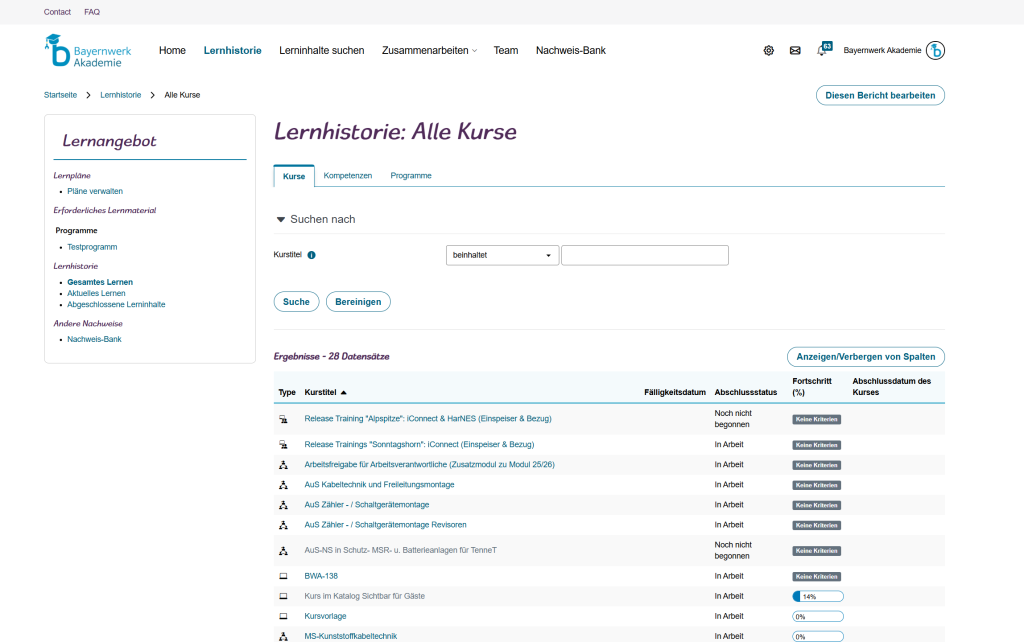Screen dimensions: 1024x642
Task: Click type icon of Kurs im Katalog row
Action: pyautogui.click(x=283, y=596)
